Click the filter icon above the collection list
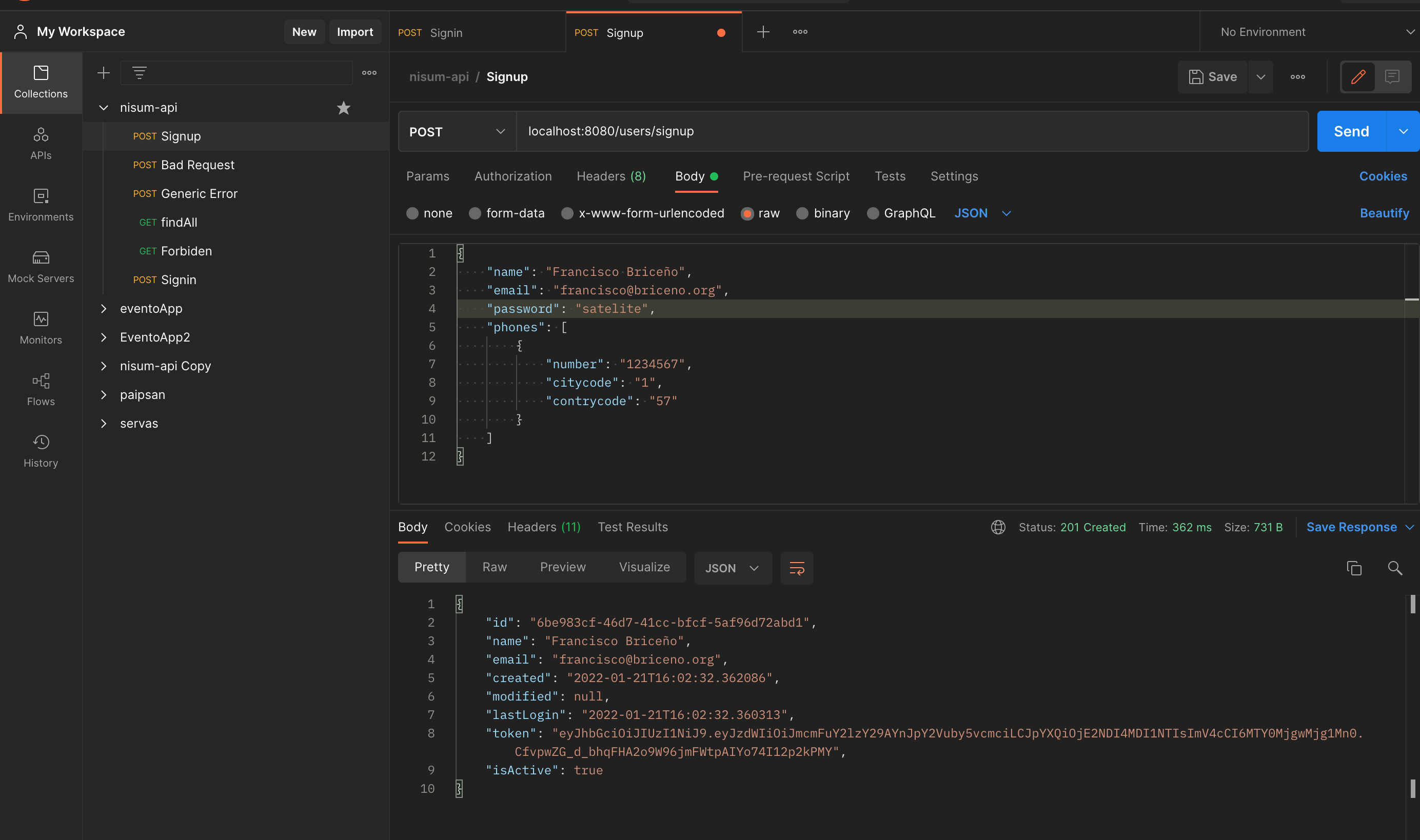 [x=140, y=72]
